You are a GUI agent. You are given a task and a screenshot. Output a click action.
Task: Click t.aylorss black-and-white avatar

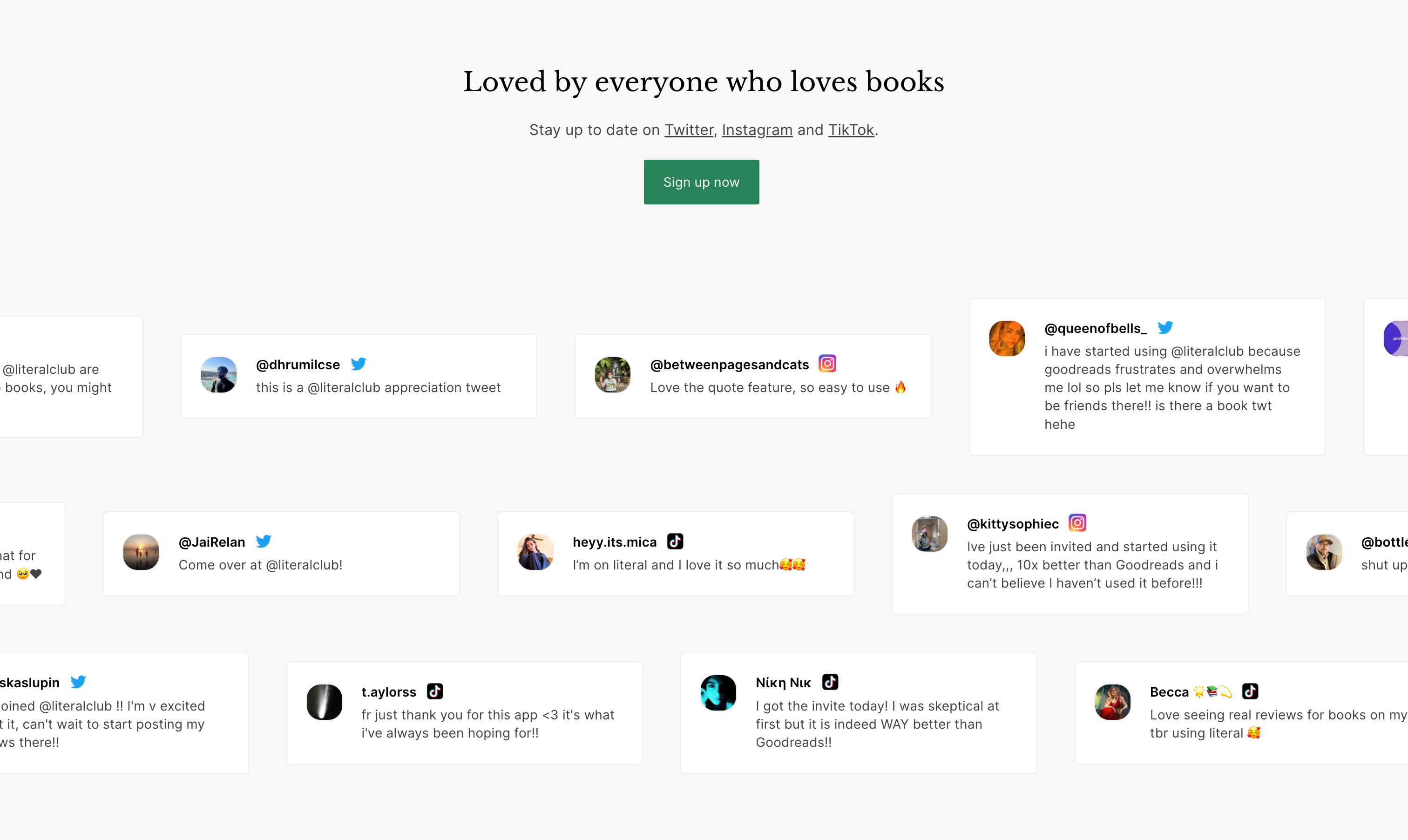click(324, 702)
